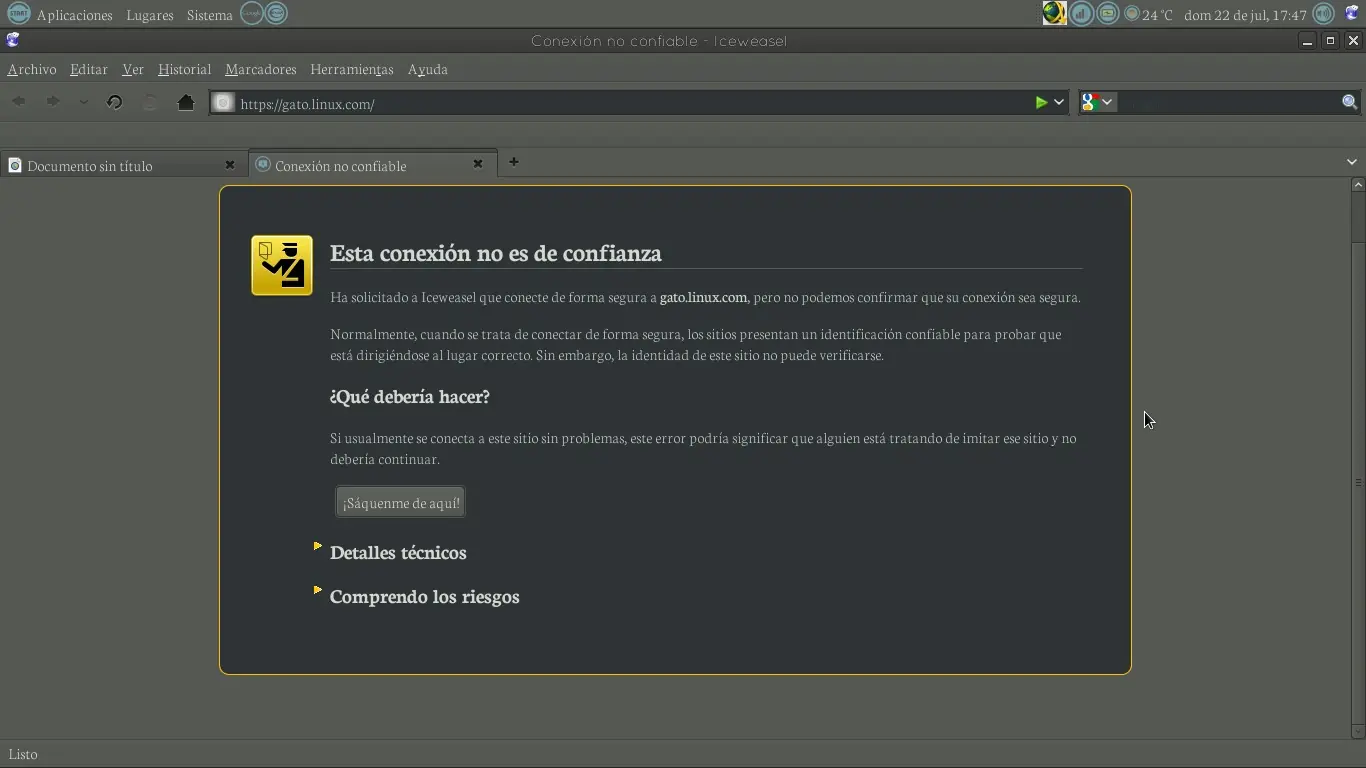Click the Iceweasel icon at panel's right end

point(1352,13)
